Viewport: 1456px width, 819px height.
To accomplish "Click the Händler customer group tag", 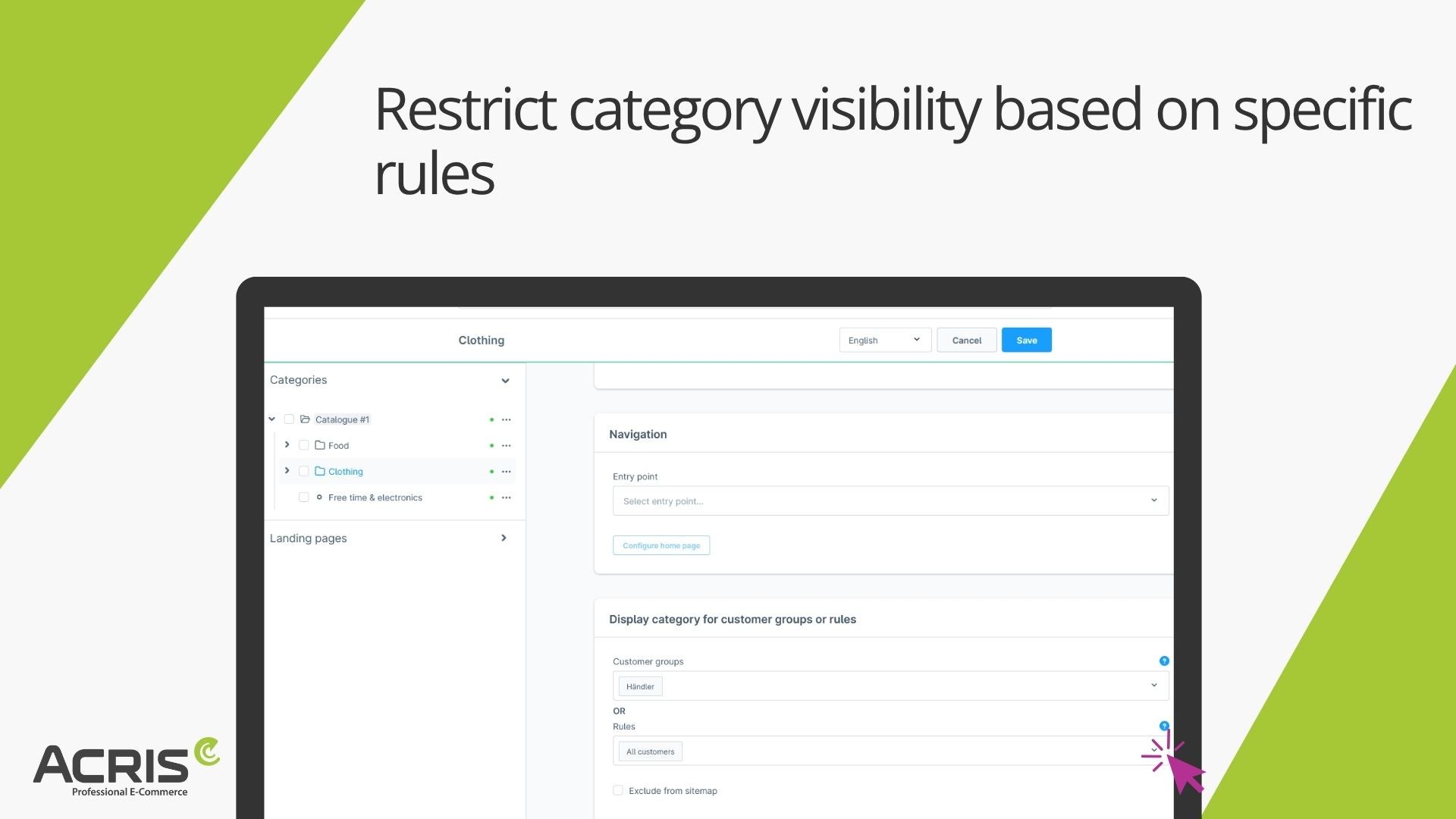I will [x=640, y=687].
